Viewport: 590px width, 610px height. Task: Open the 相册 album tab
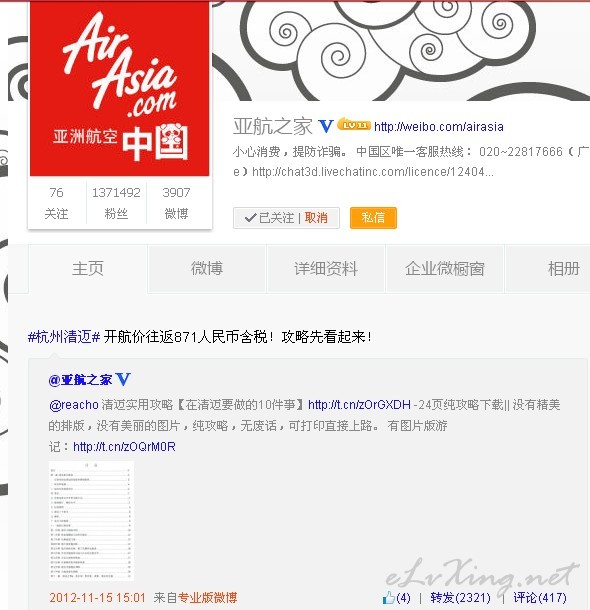(564, 269)
